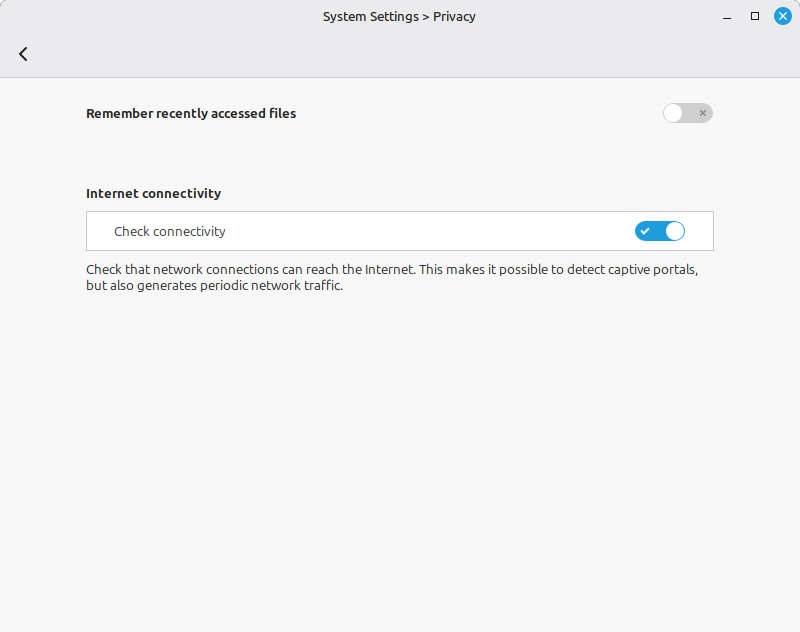Close the Privacy settings window
The image size is (800, 632).
tap(782, 16)
